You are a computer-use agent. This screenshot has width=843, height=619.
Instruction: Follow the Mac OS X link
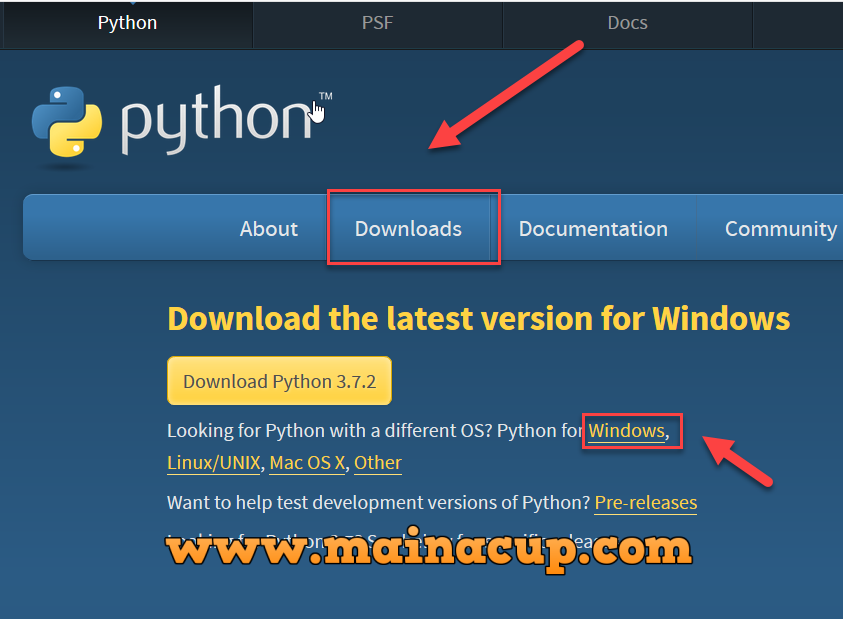pos(307,463)
